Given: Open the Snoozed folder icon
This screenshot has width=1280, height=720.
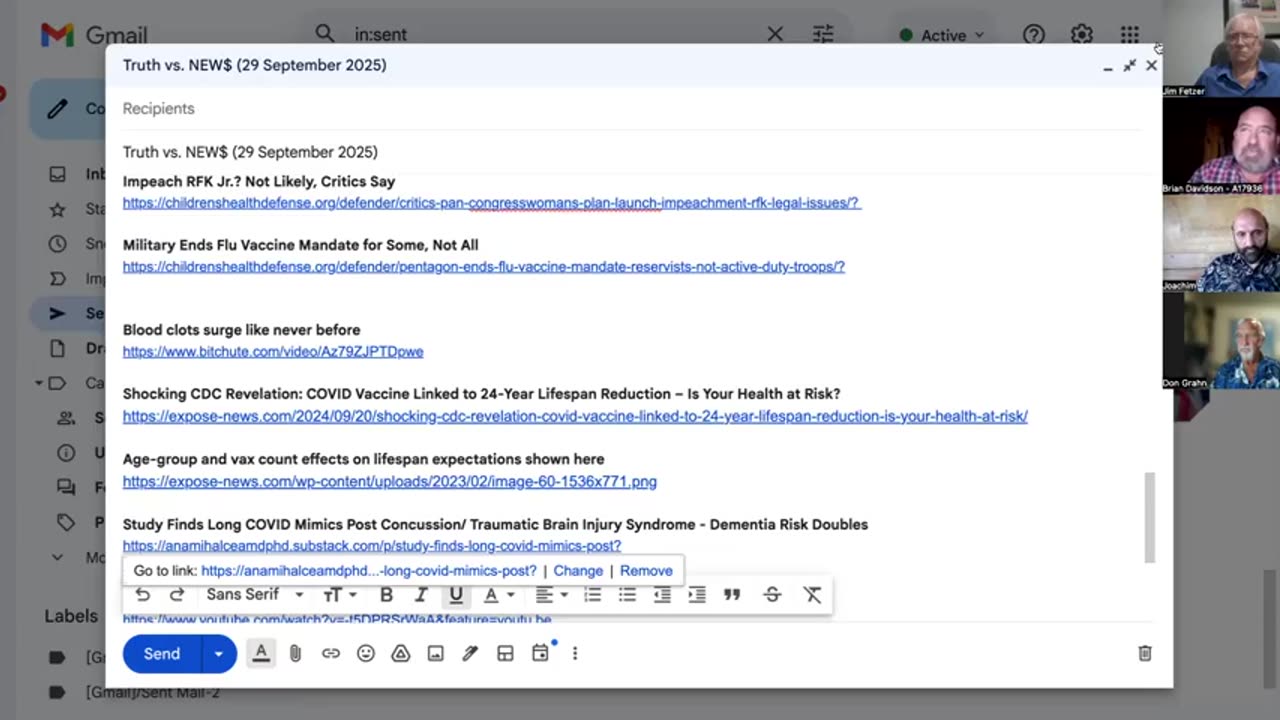Looking at the screenshot, I should point(58,244).
